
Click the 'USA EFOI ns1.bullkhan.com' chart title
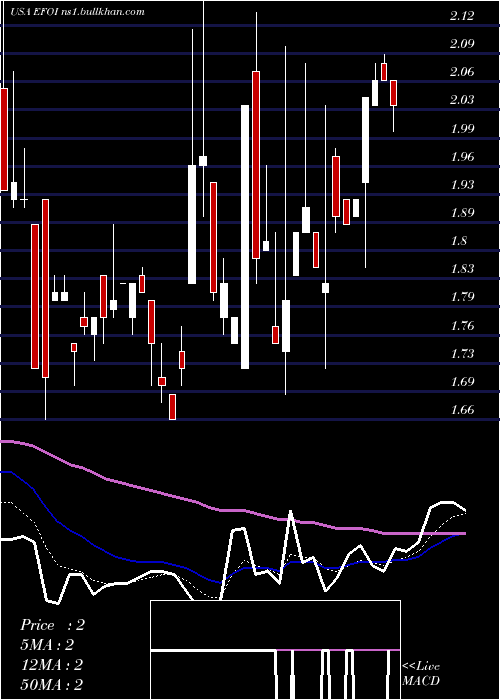click(78, 12)
